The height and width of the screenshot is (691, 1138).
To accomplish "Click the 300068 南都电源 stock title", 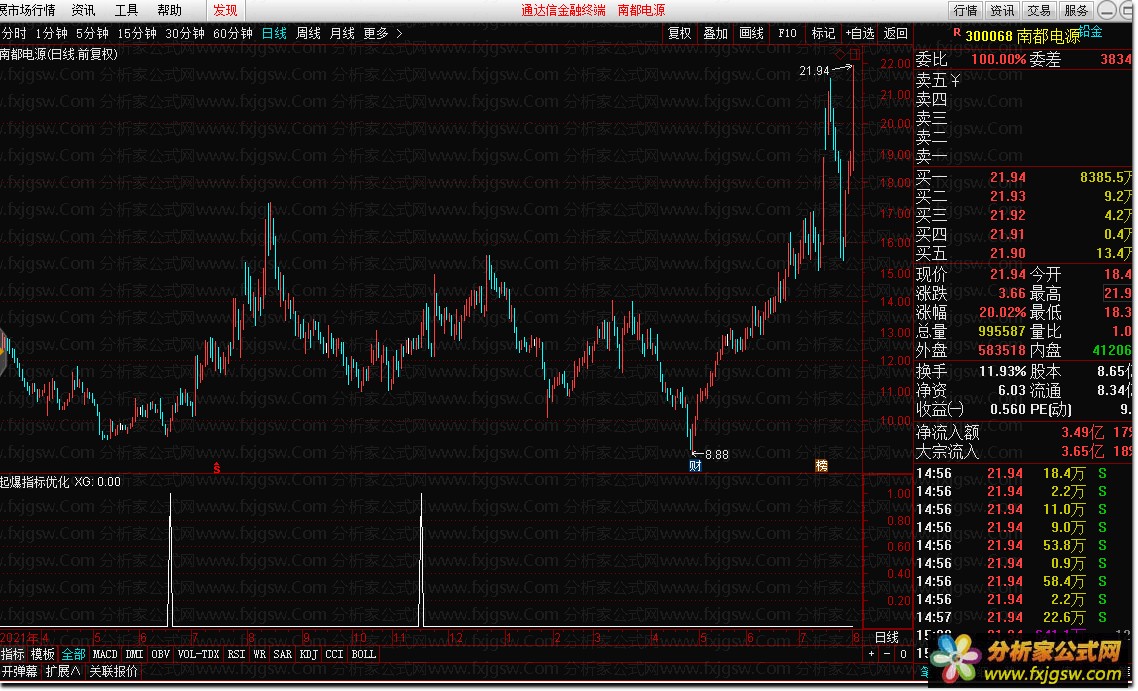I will tap(1023, 36).
